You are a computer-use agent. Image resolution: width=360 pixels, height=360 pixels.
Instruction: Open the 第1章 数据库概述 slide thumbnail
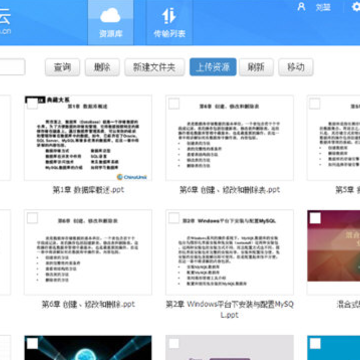(88, 138)
